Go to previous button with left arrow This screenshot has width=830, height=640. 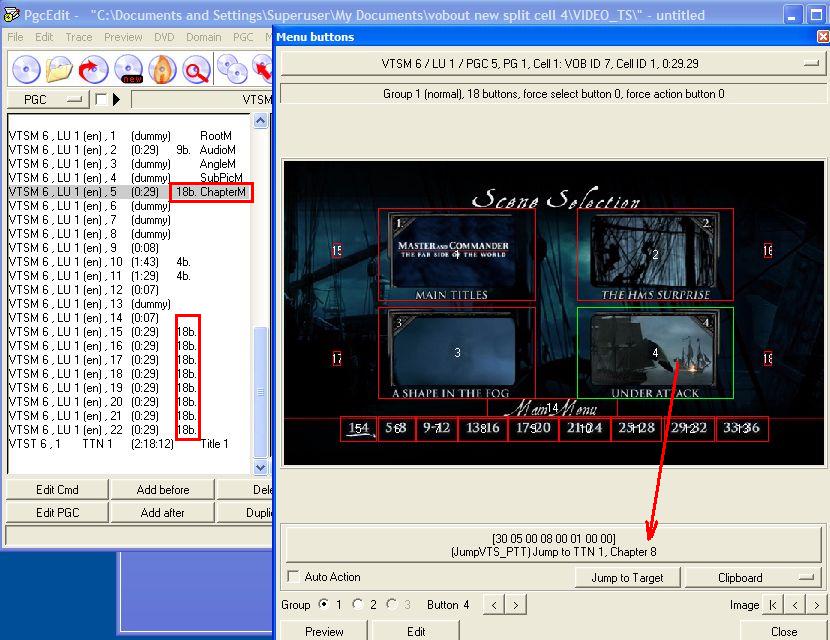494,605
